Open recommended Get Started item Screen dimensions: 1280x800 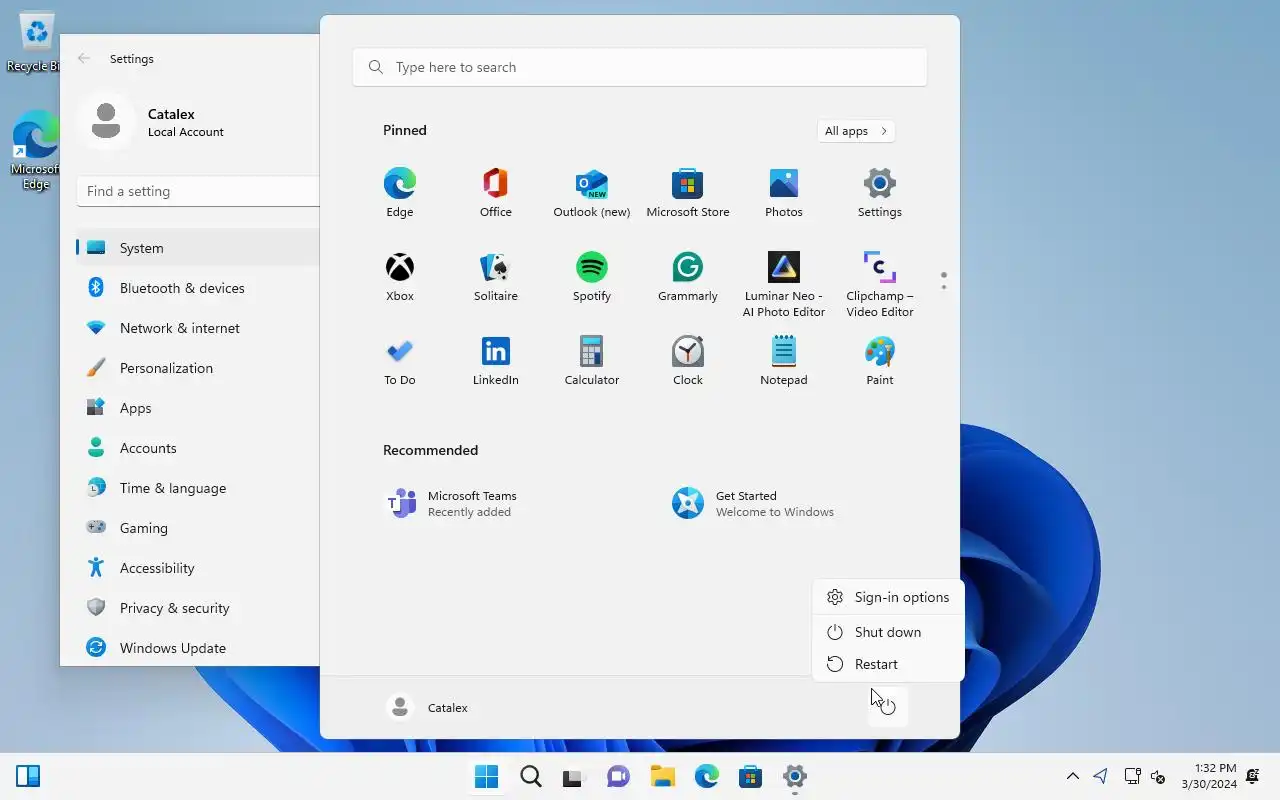pyautogui.click(x=754, y=503)
